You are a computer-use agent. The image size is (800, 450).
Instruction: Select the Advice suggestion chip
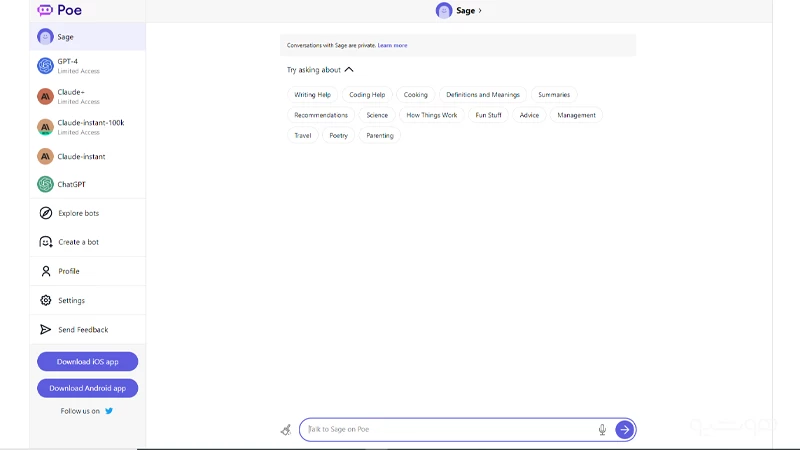coord(529,115)
